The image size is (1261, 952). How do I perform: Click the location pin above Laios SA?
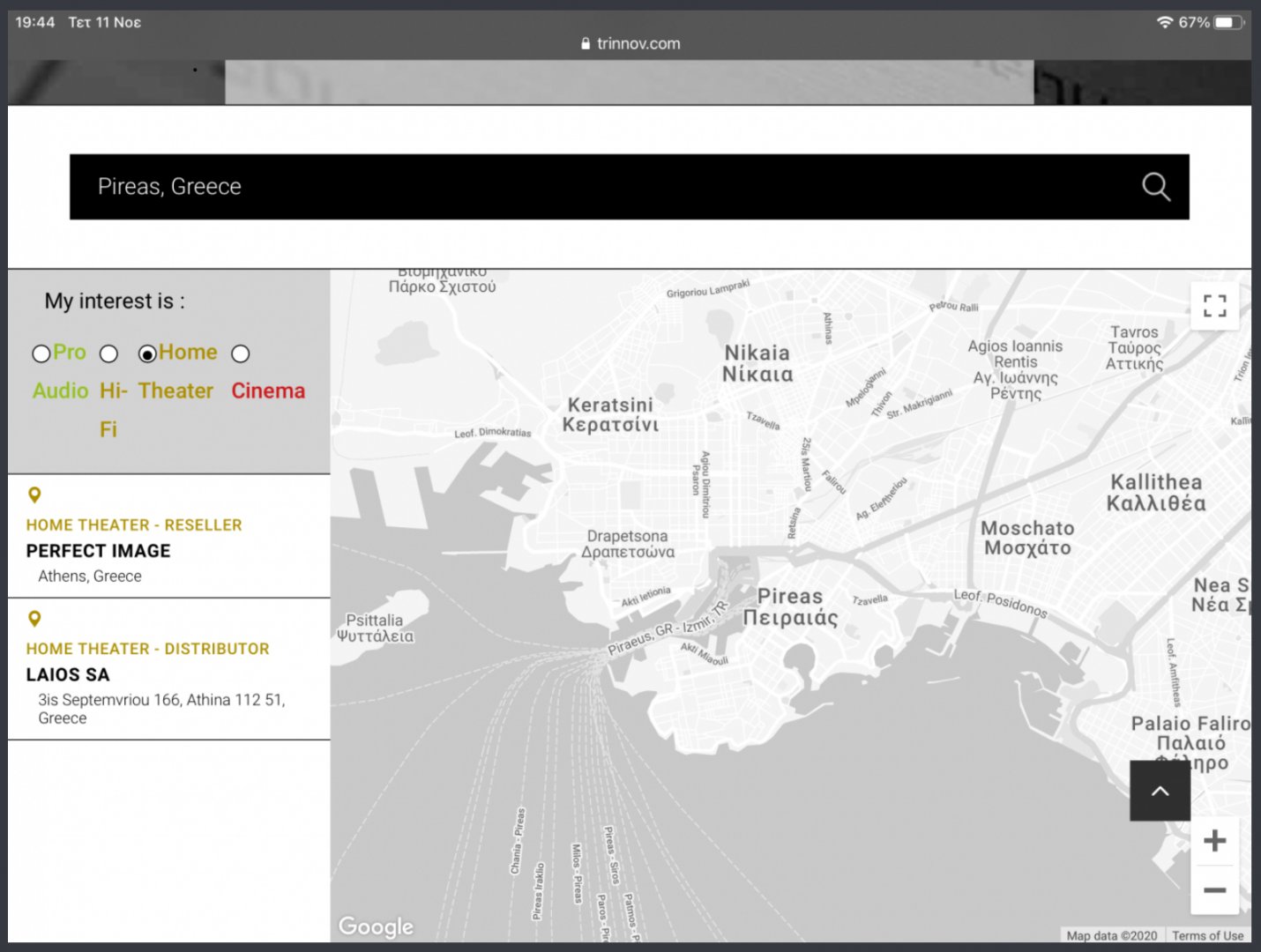click(x=34, y=619)
